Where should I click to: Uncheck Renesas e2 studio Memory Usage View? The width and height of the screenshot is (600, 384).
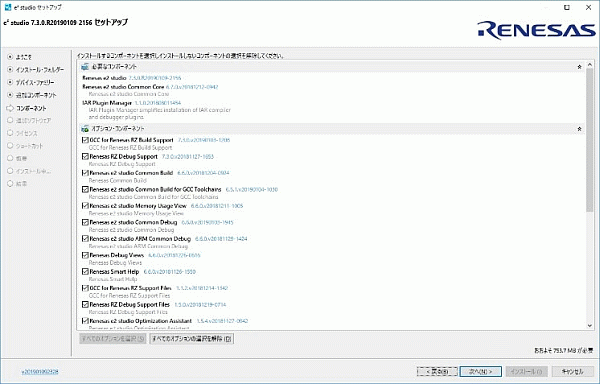85,206
